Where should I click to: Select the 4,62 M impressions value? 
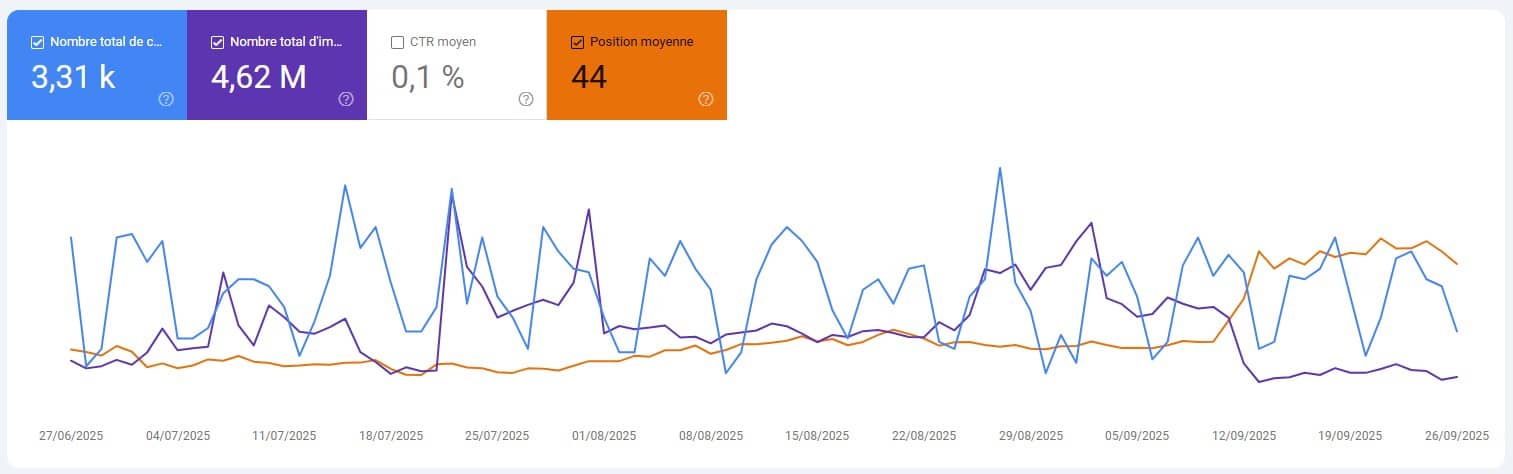(x=259, y=77)
